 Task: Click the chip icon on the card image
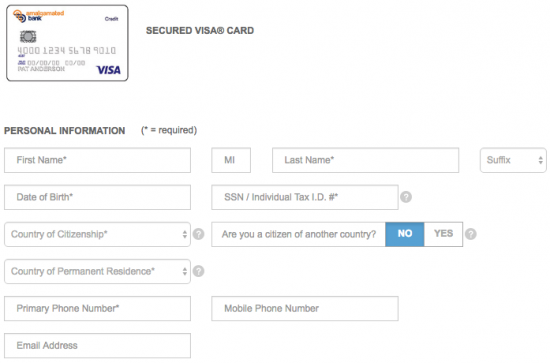(x=28, y=36)
